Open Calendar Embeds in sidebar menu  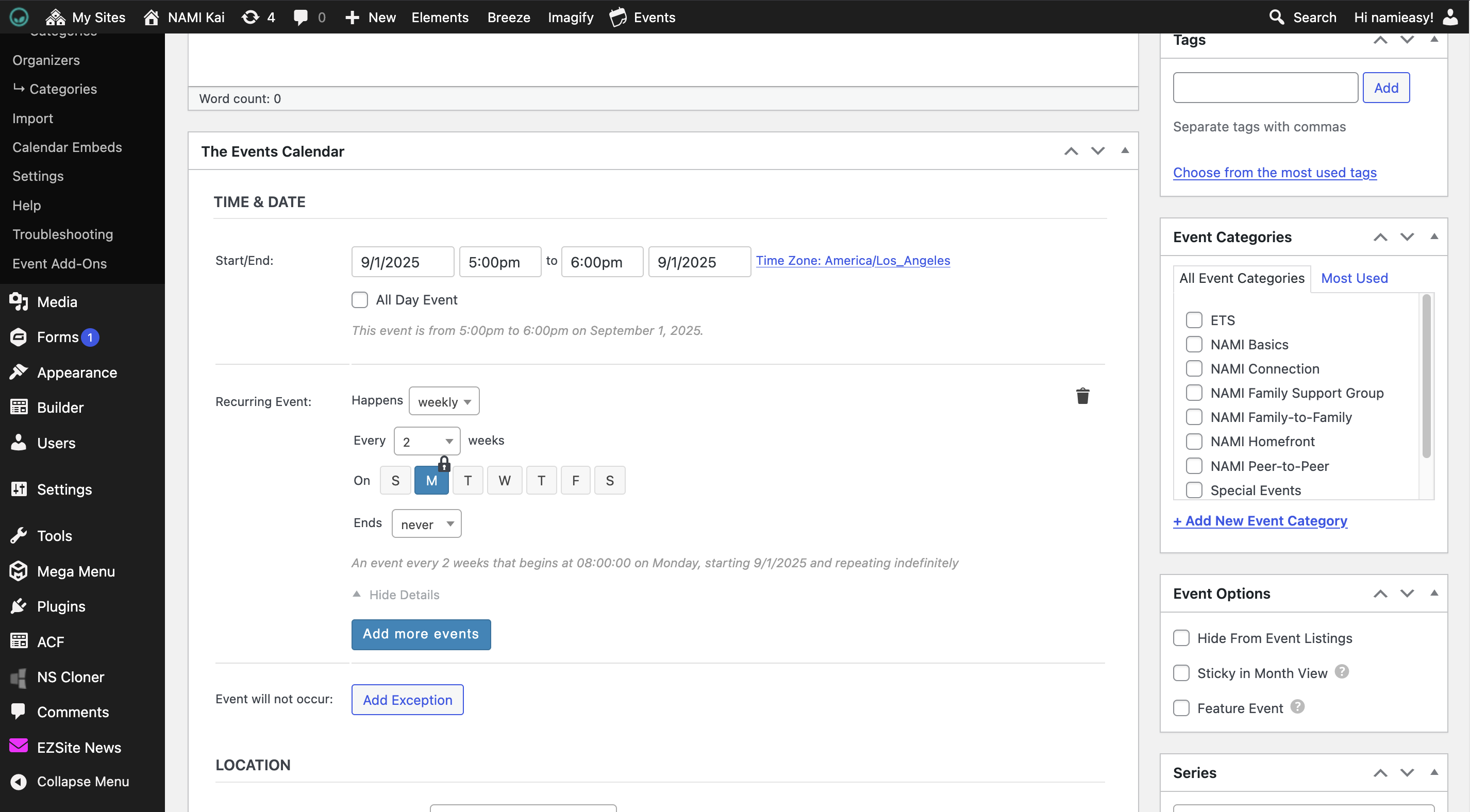67,147
